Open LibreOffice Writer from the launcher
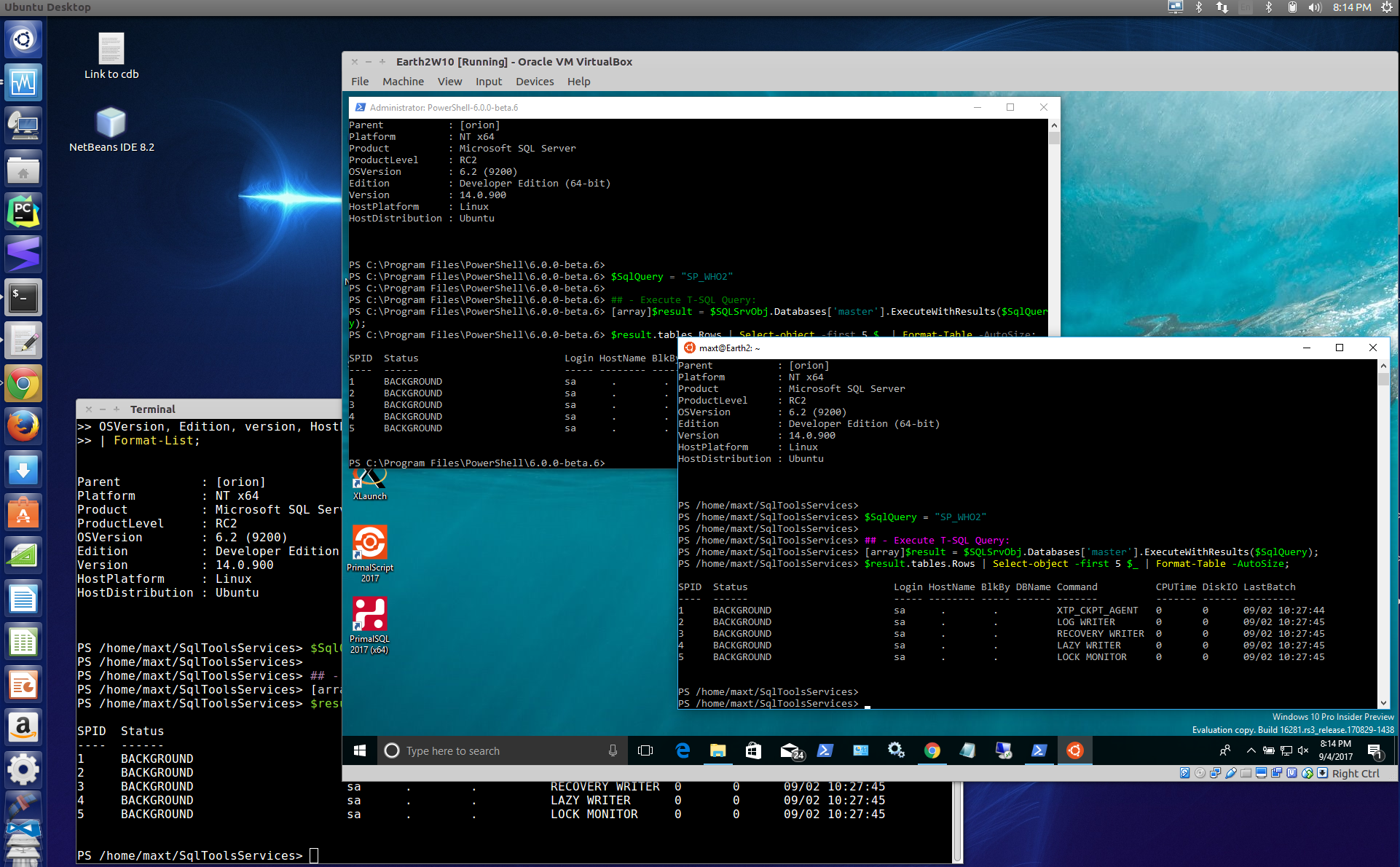Viewport: 1400px width, 867px height. pos(23,599)
